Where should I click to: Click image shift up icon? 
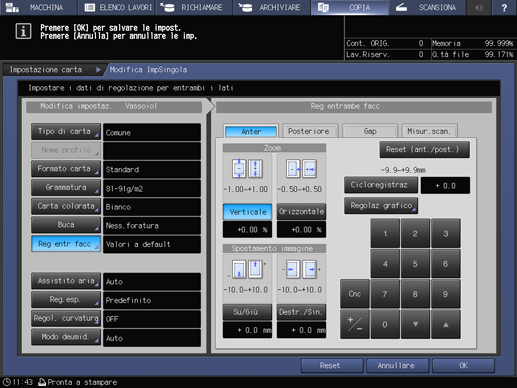pos(255,269)
